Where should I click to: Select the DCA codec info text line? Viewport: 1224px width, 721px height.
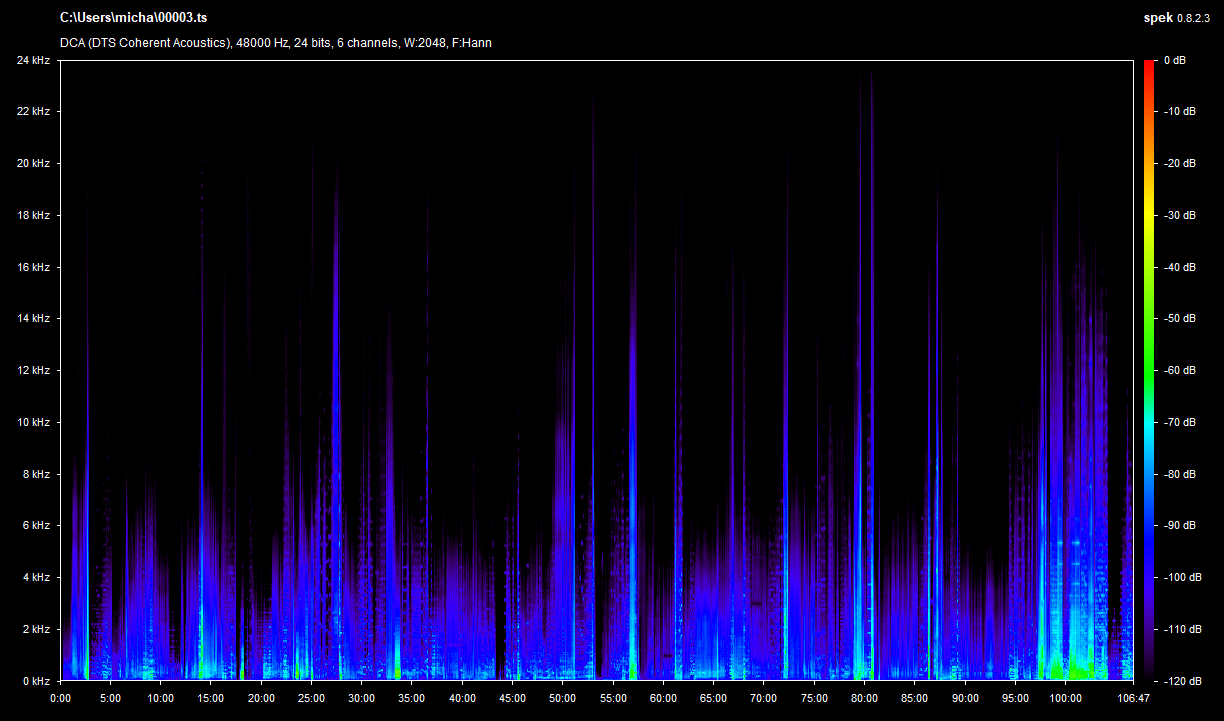click(x=275, y=43)
